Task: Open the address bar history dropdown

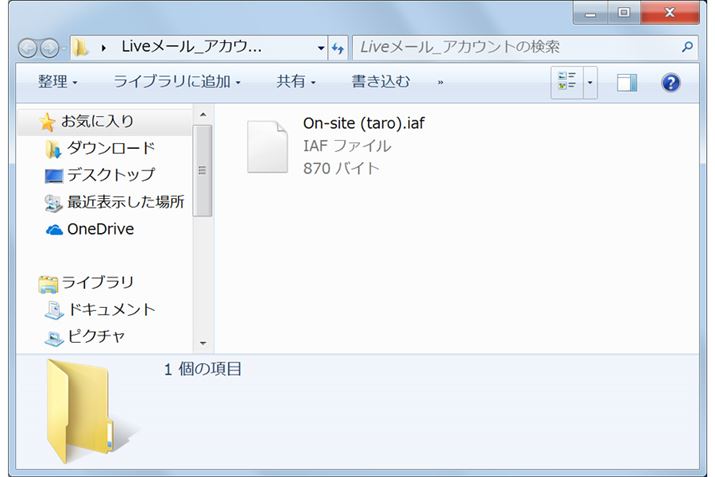Action: pyautogui.click(x=321, y=47)
